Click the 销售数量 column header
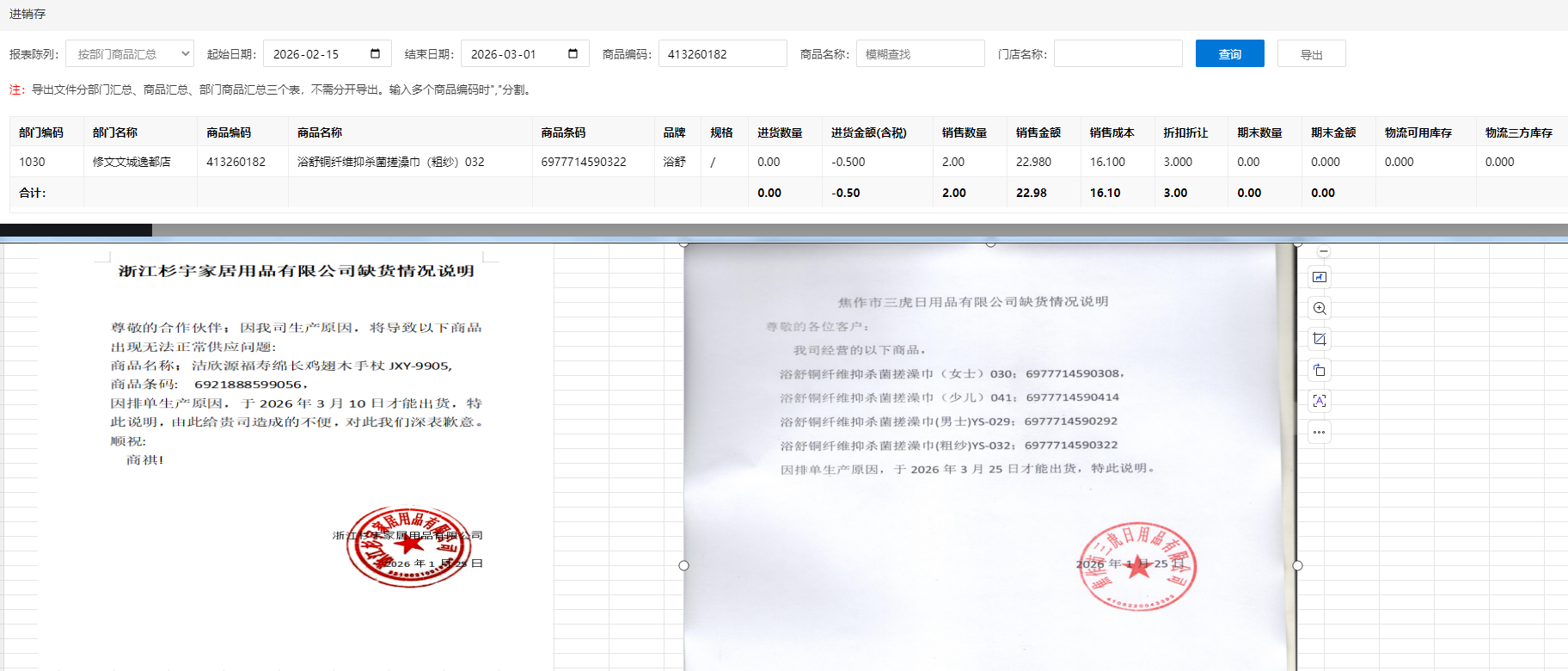1568x671 pixels. click(964, 132)
